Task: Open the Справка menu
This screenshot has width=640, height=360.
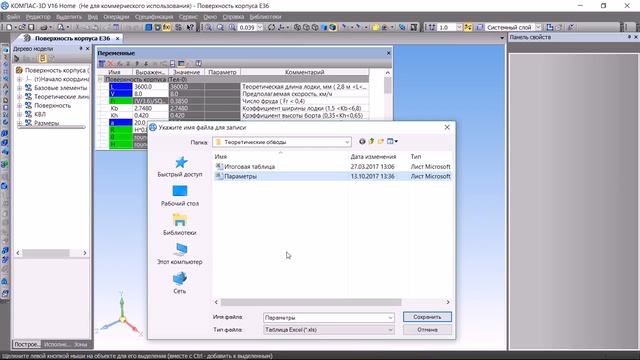Action: [x=233, y=17]
